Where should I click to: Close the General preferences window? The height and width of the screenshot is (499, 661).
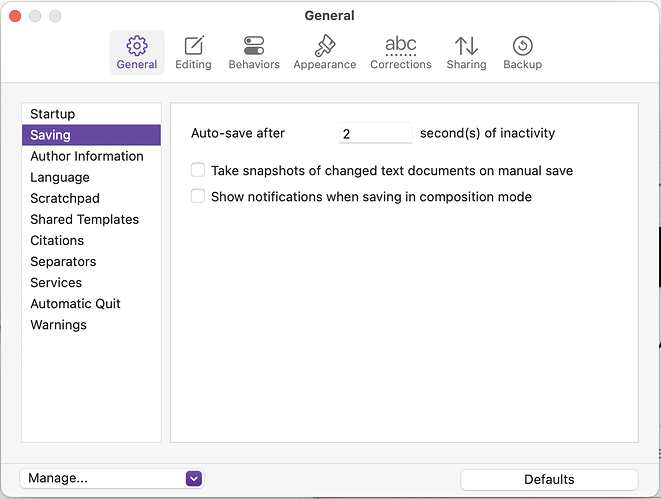15,16
